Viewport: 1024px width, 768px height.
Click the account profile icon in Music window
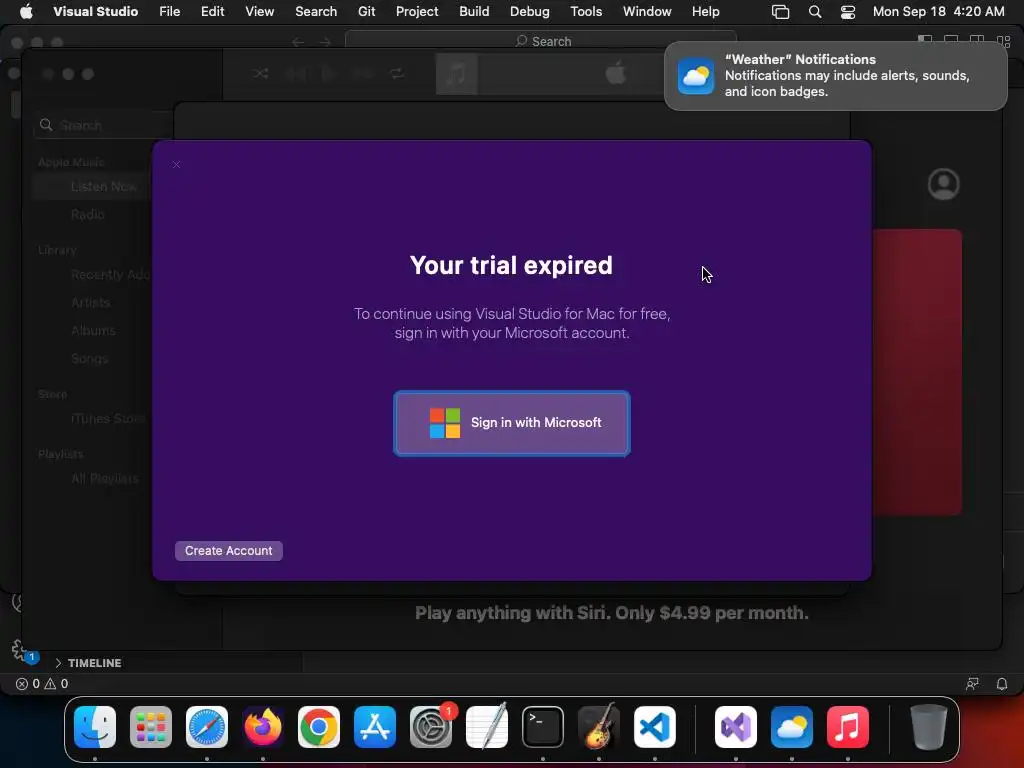click(x=944, y=184)
